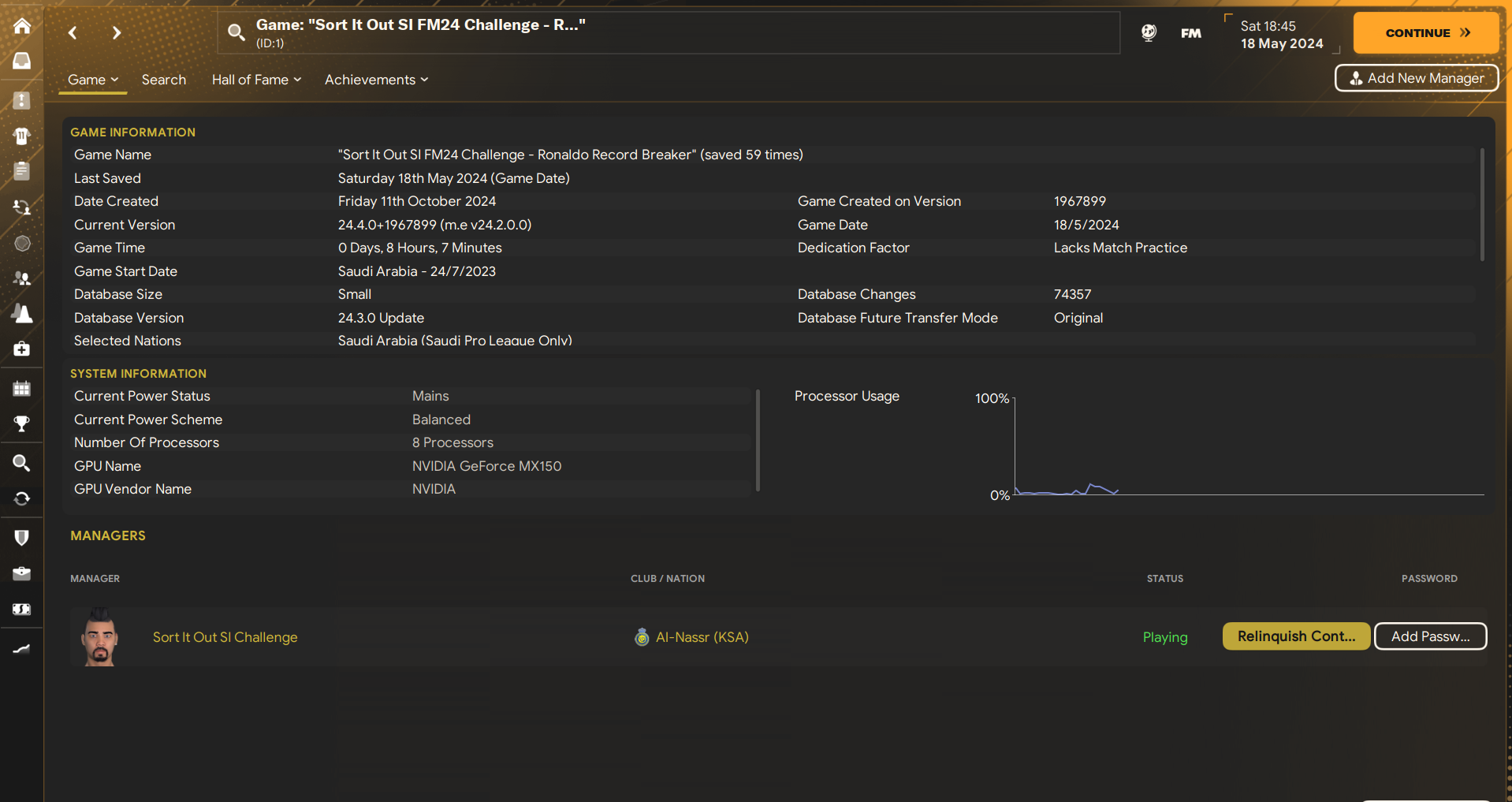Expand the Achievements menu
This screenshot has width=1512, height=802.
click(x=376, y=80)
